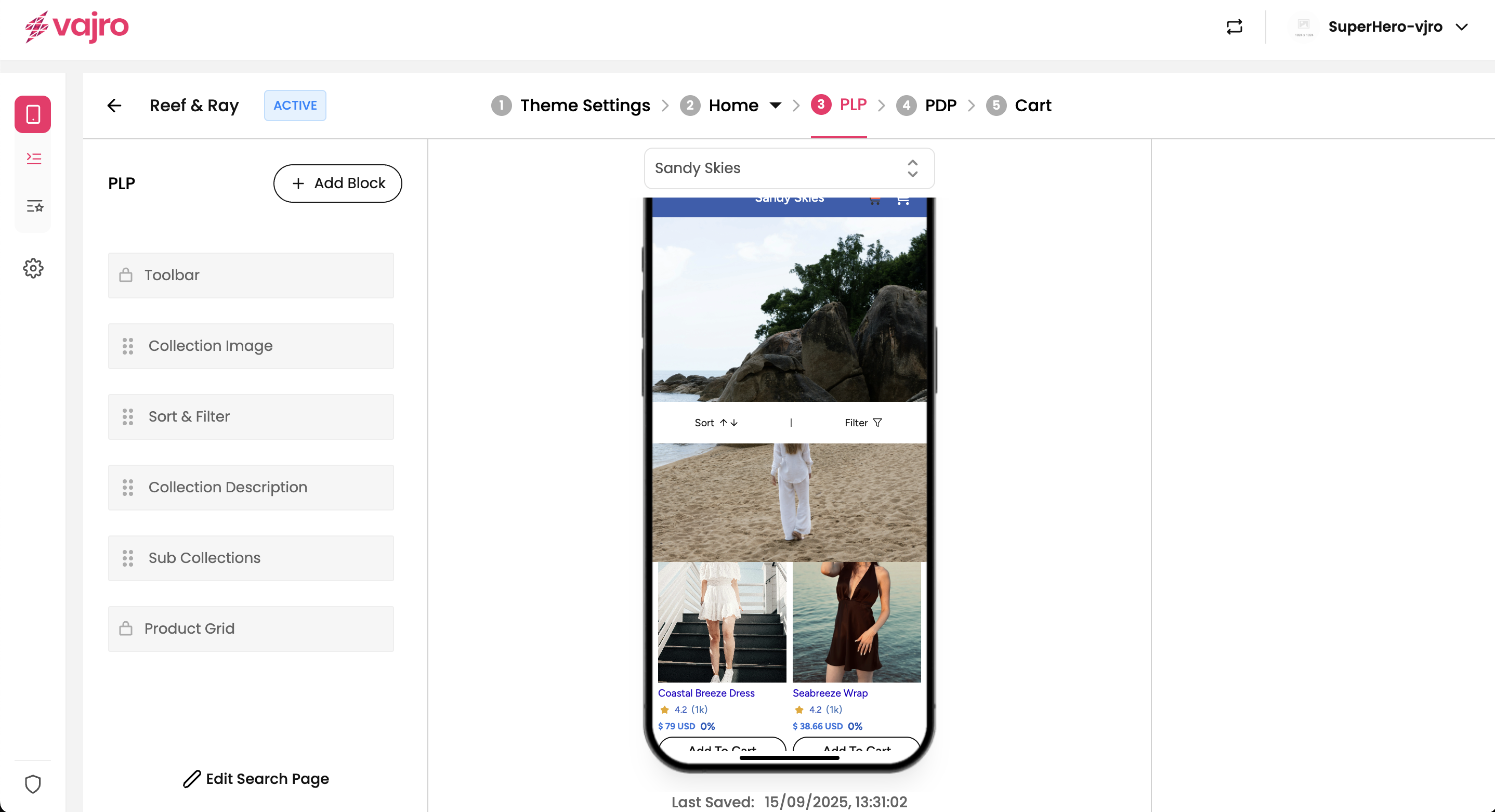Switch to the PDP step

pyautogui.click(x=940, y=105)
